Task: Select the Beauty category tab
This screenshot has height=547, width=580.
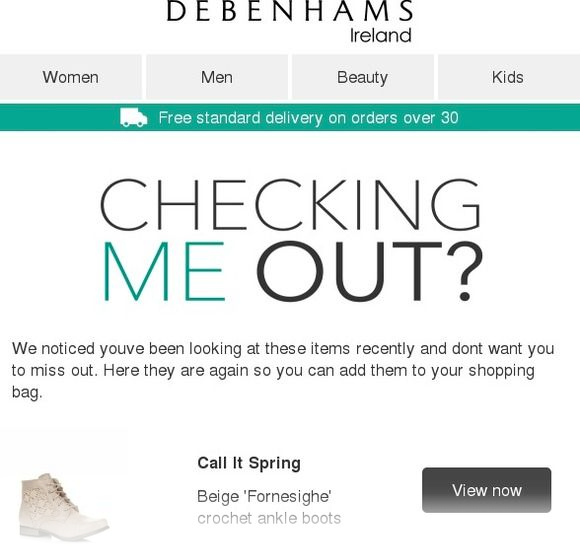Action: pos(362,77)
